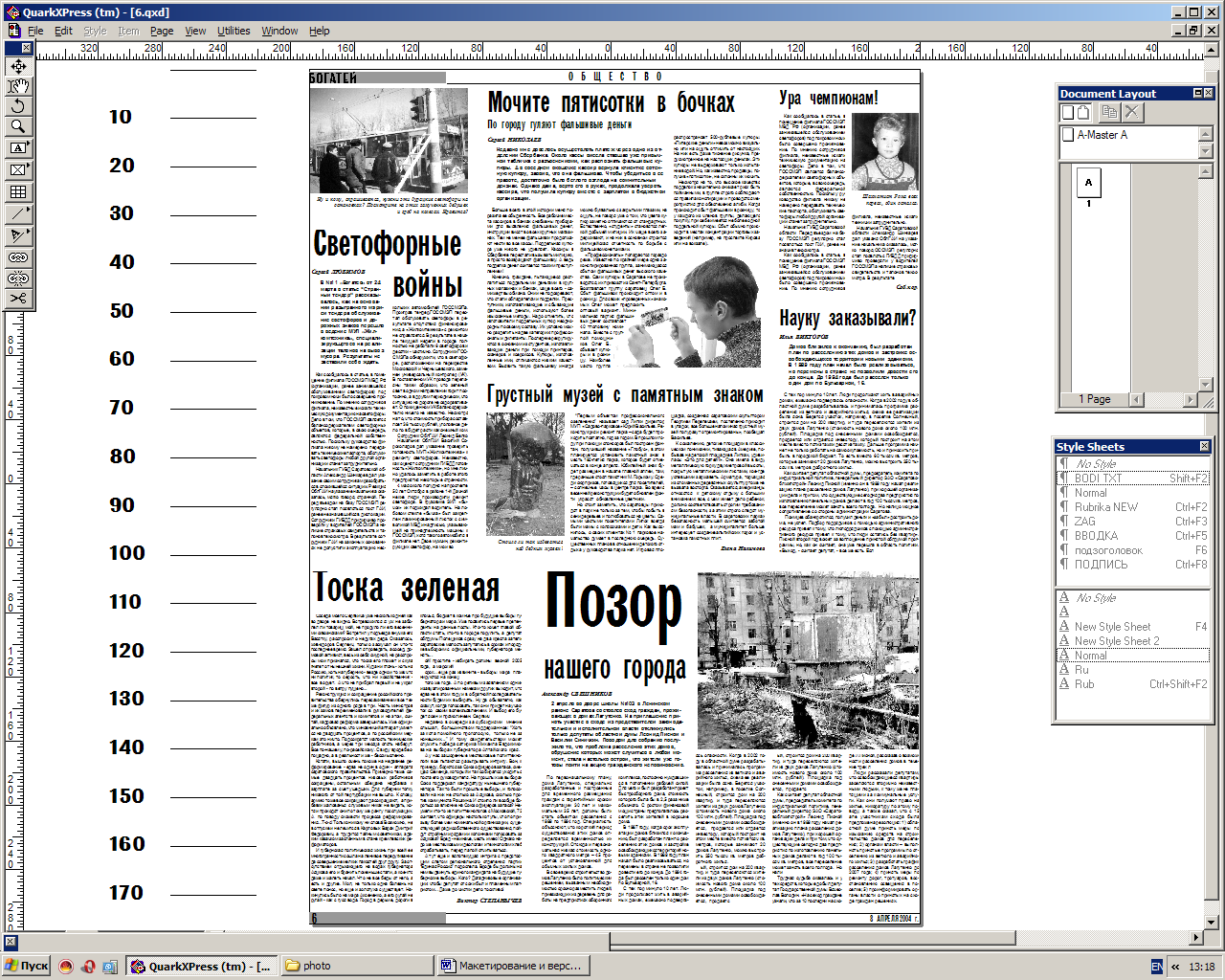Select A-Master A master page

(x=1129, y=135)
